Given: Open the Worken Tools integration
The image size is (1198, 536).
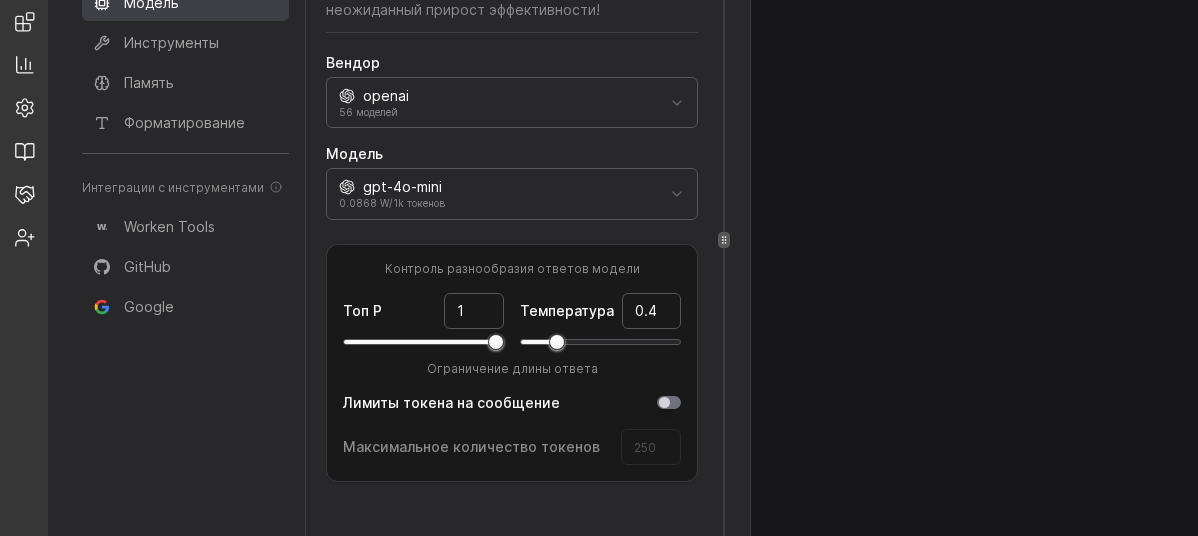Looking at the screenshot, I should point(169,227).
